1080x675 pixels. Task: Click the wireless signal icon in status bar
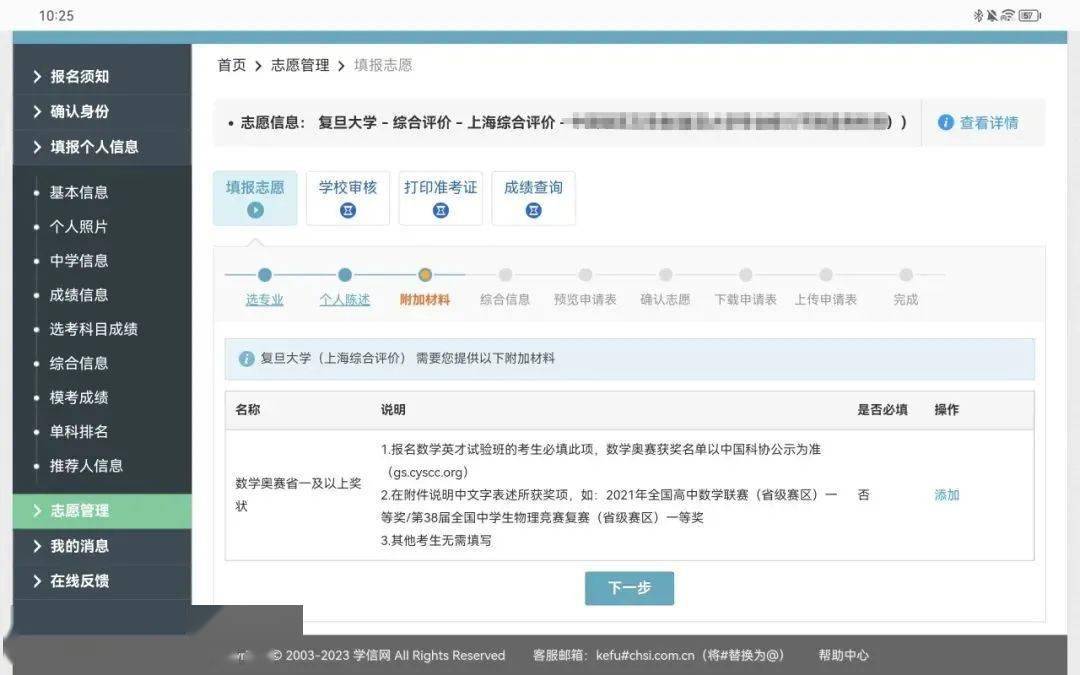[x=1007, y=14]
